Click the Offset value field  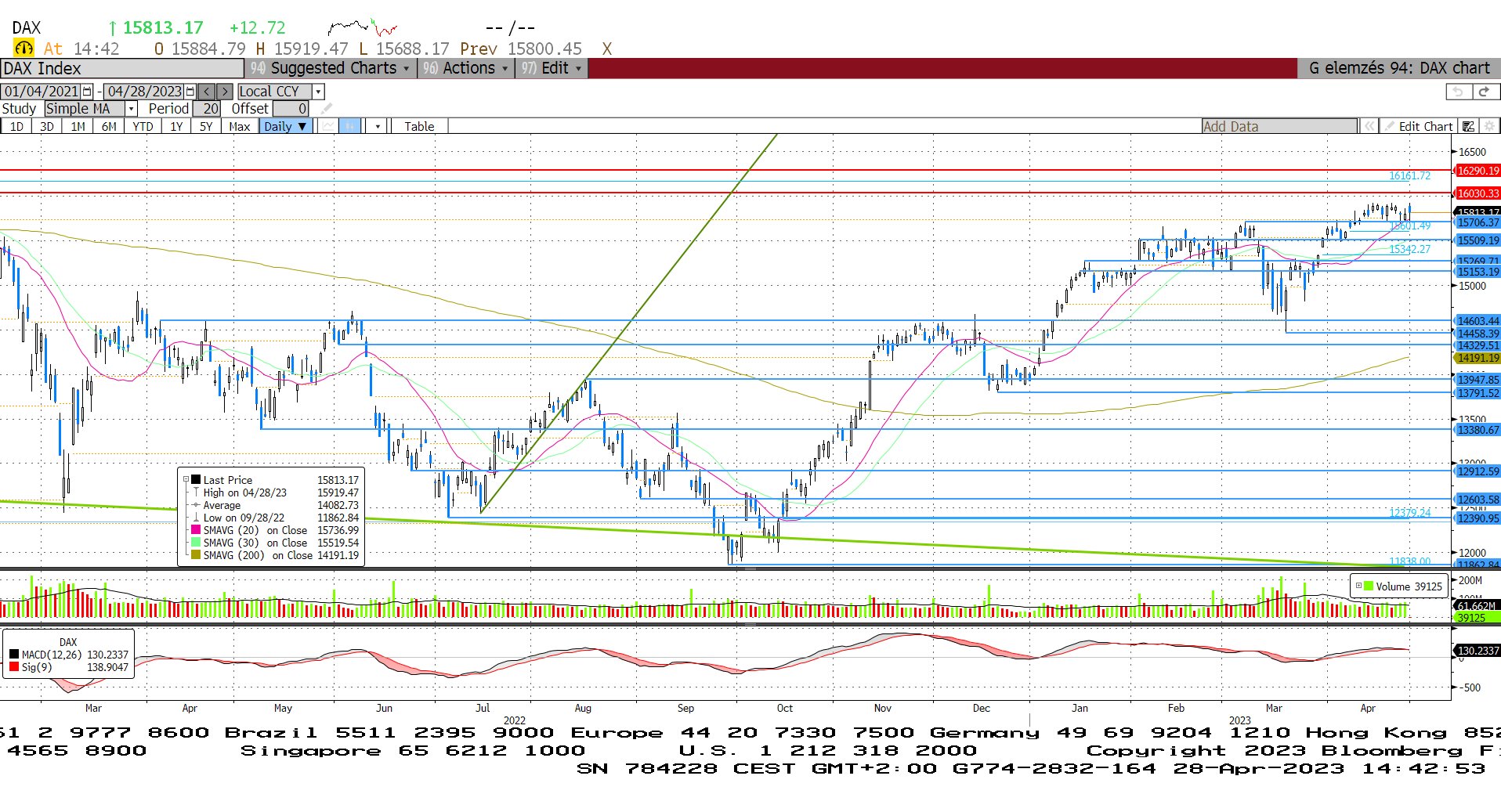291,109
